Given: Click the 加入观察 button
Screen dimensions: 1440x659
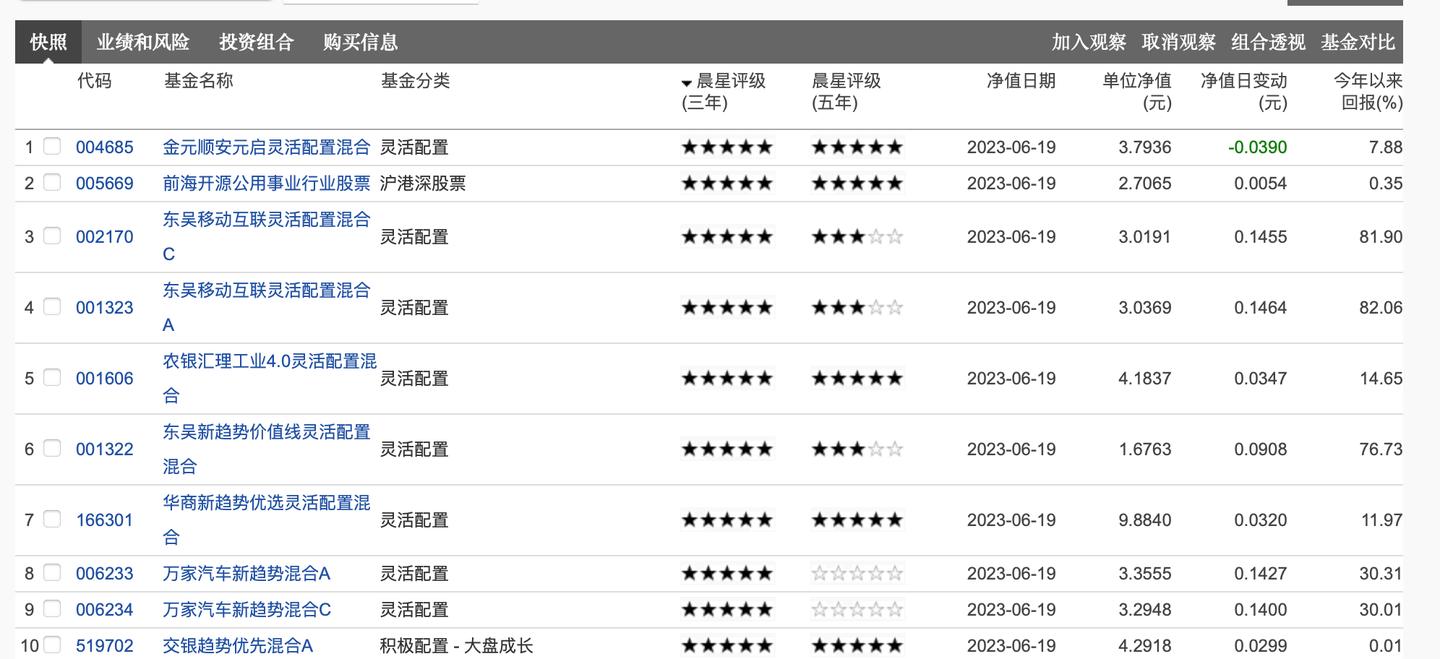Looking at the screenshot, I should pyautogui.click(x=1089, y=42).
